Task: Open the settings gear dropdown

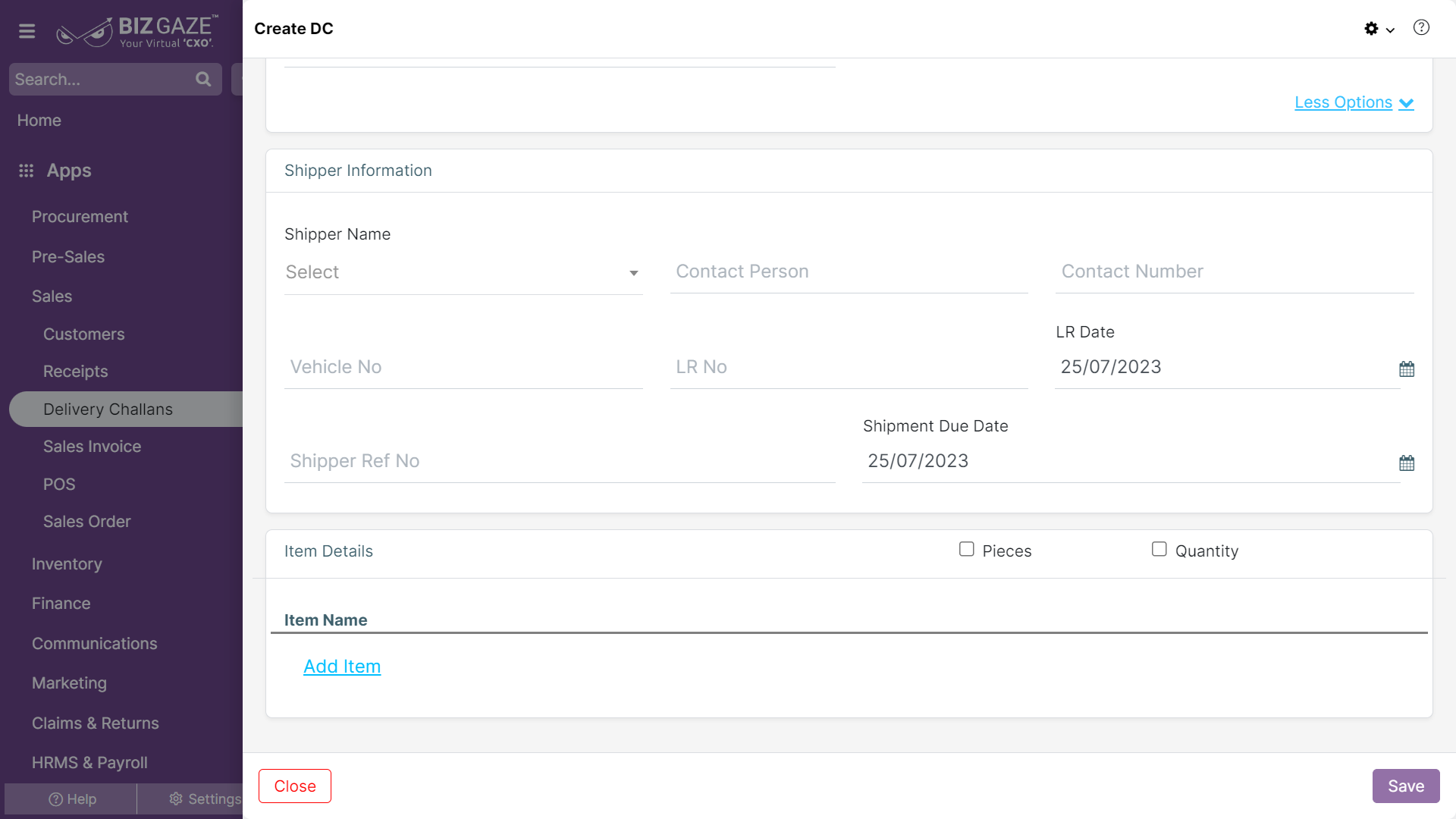Action: (x=1379, y=29)
